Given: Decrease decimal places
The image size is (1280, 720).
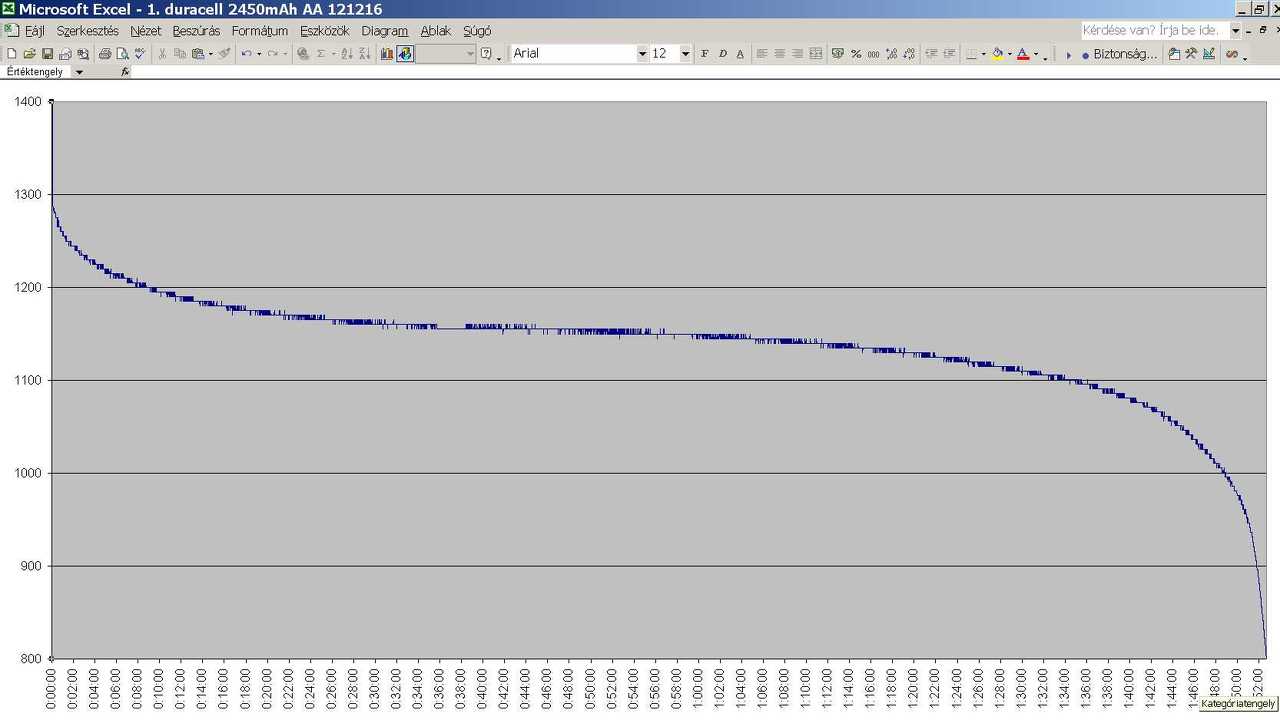Looking at the screenshot, I should click(908, 54).
